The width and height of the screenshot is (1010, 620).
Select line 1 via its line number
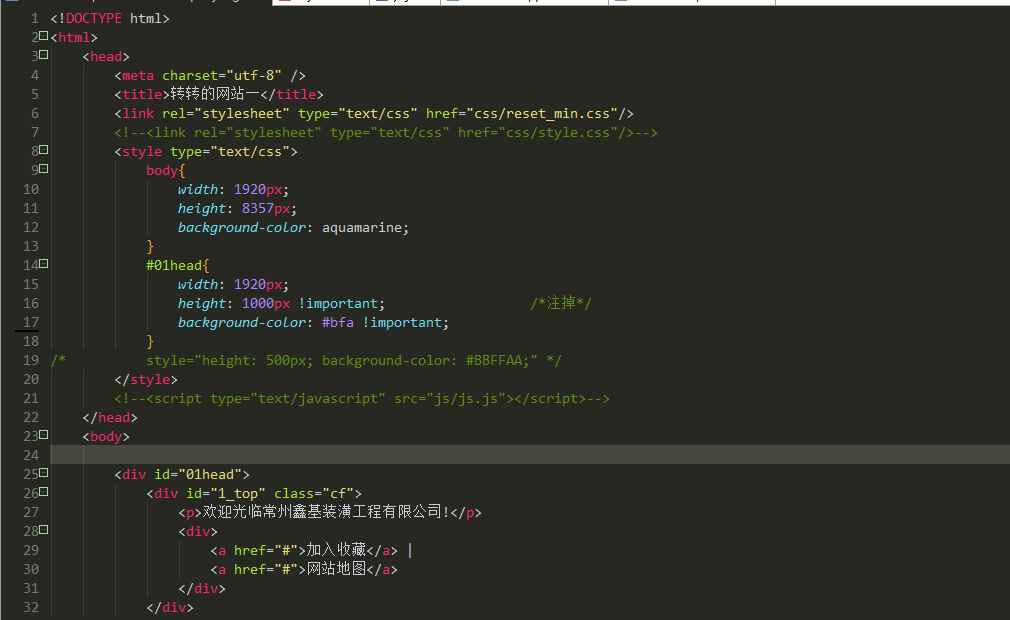(x=35, y=19)
